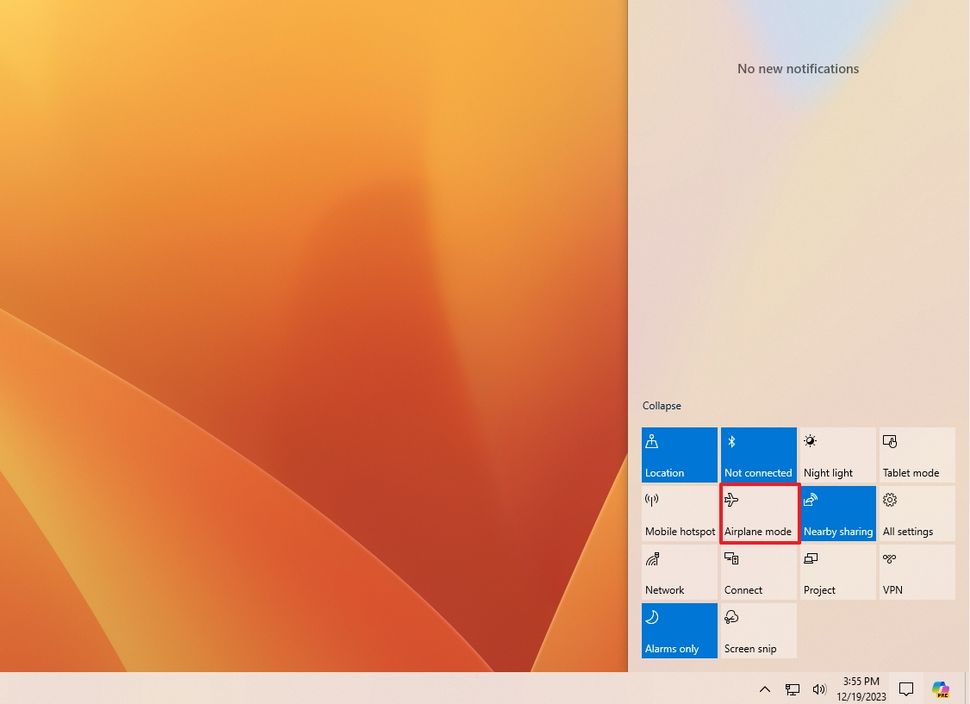This screenshot has height=704, width=970.
Task: Toggle Mobile hotspot
Action: (678, 513)
